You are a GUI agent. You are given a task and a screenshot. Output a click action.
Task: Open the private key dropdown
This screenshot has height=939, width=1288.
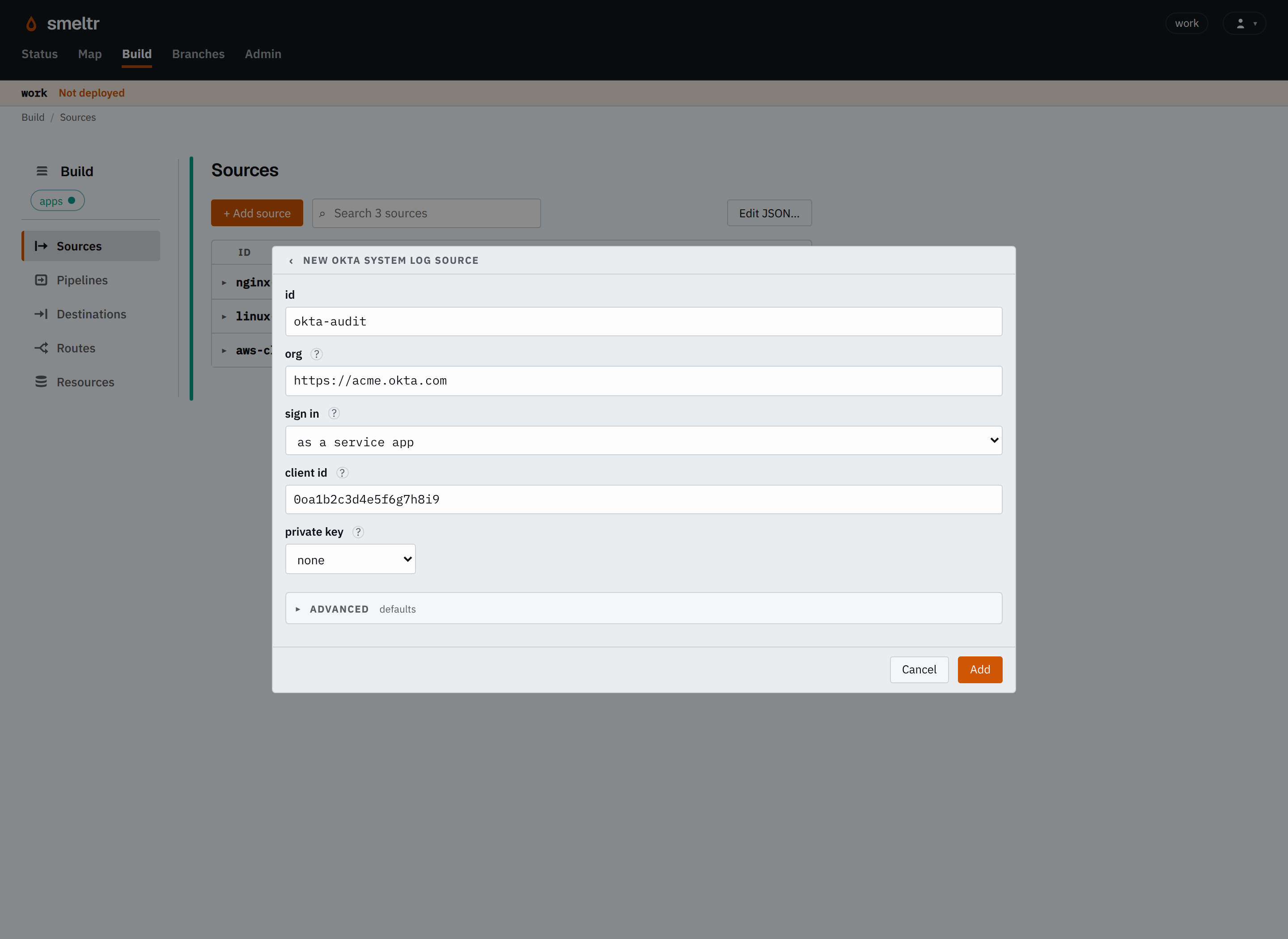tap(350, 559)
